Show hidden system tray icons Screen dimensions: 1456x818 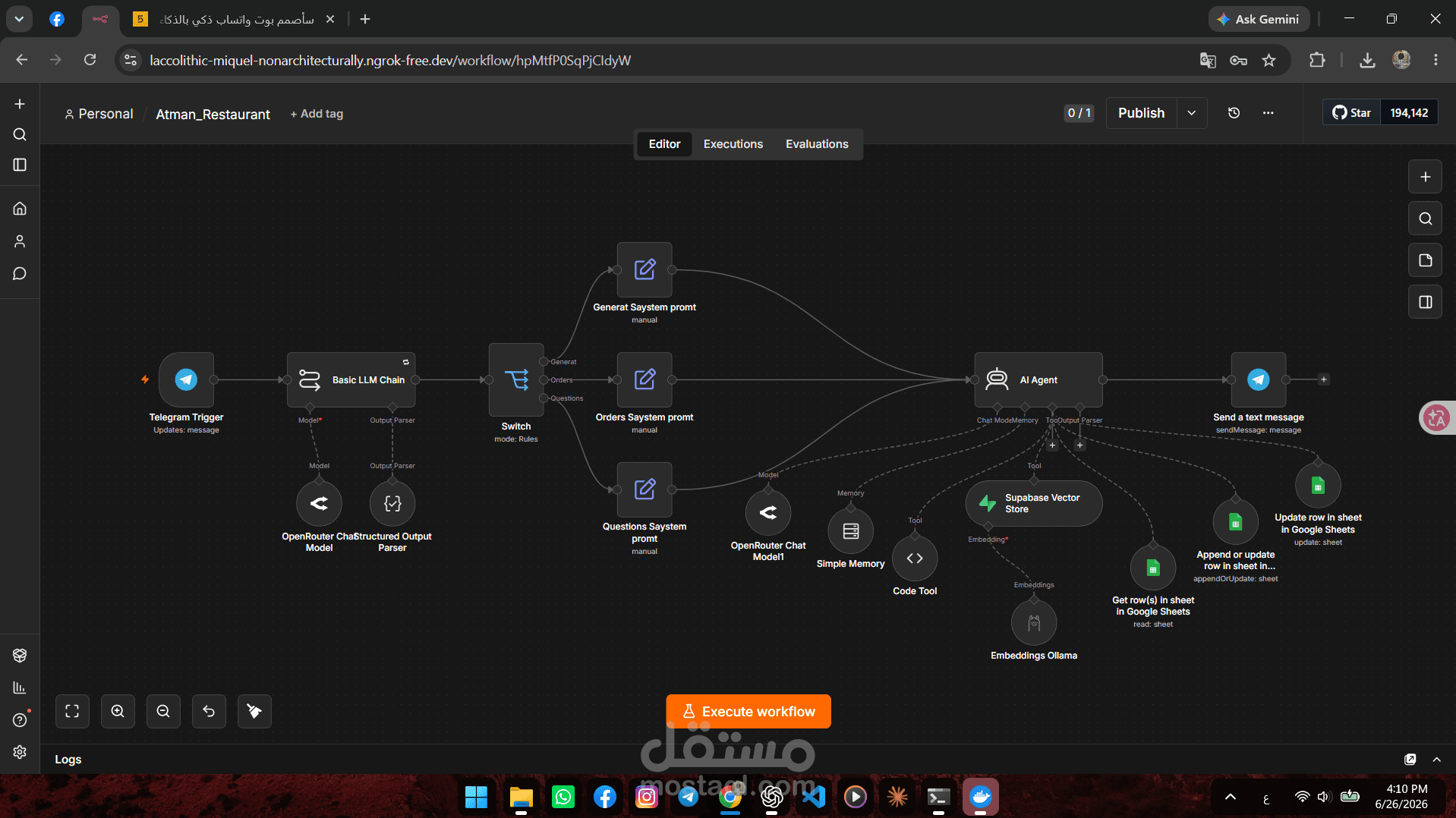click(x=1231, y=797)
